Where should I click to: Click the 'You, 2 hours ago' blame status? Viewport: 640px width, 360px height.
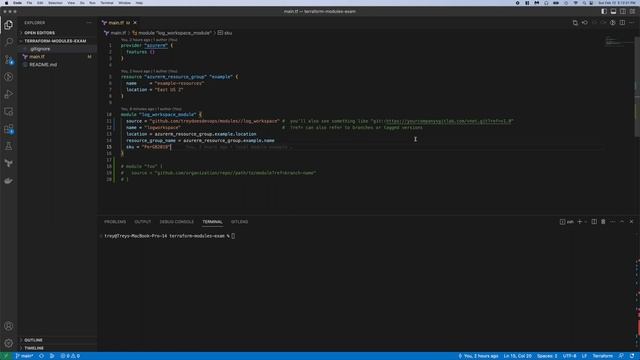(x=478, y=356)
